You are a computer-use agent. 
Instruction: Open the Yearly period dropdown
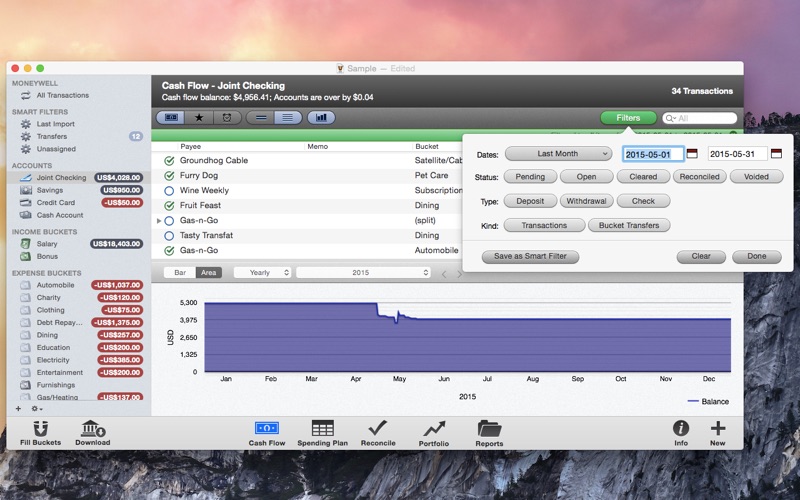(262, 272)
